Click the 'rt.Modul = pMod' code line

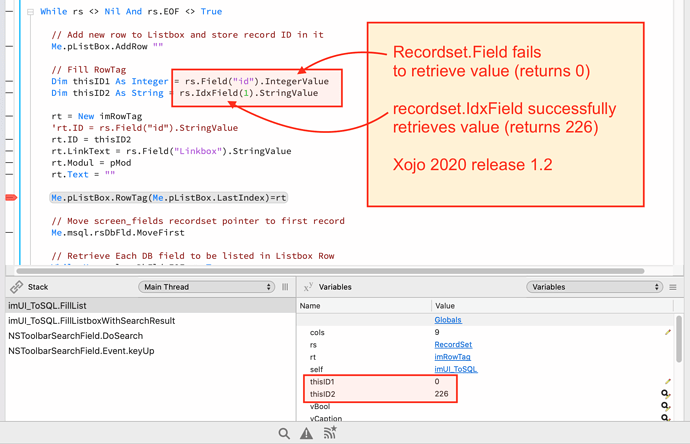[91, 163]
